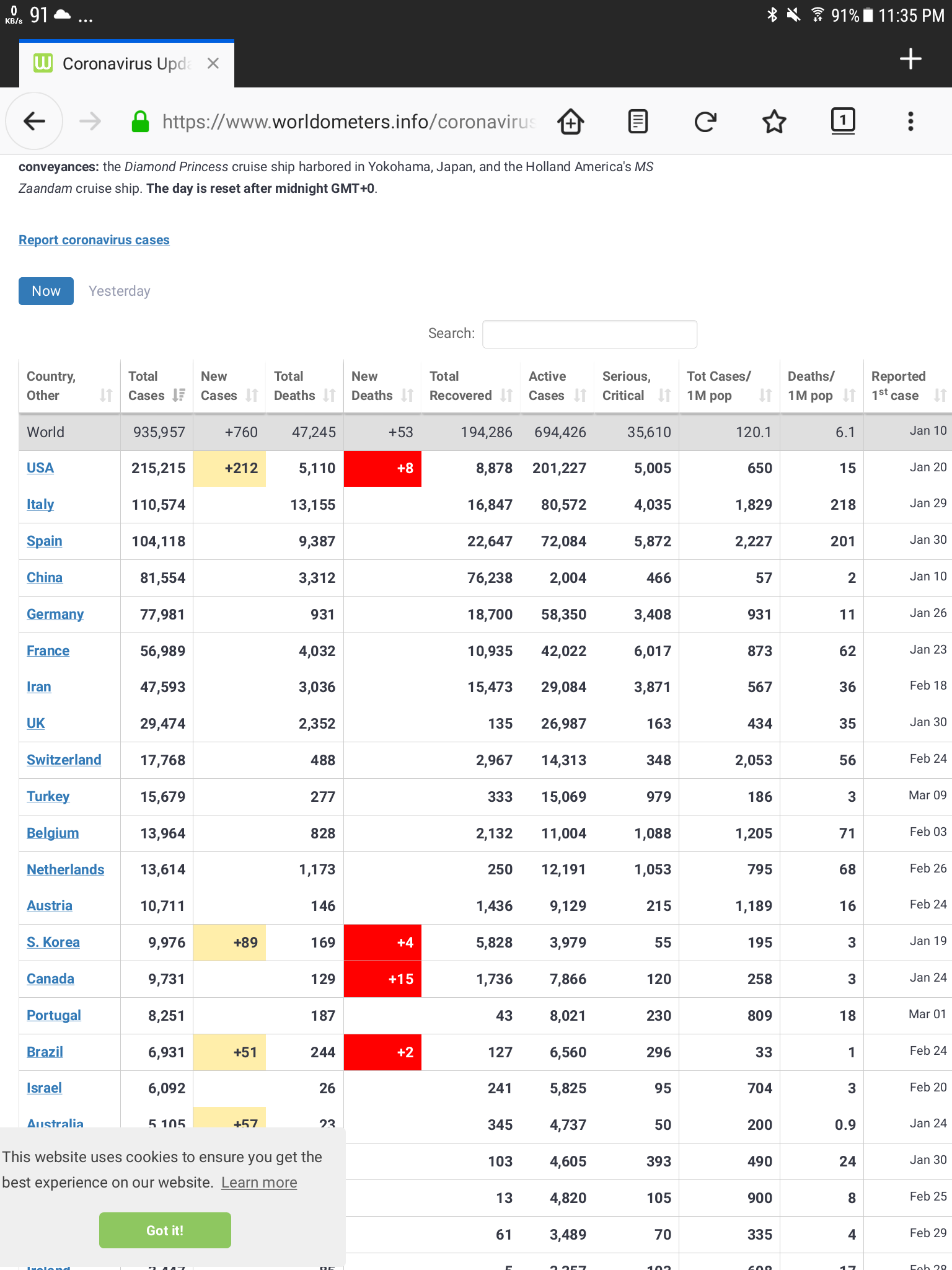The image size is (952, 1270).
Task: Sort table by New Deaths column
Action: click(x=382, y=386)
